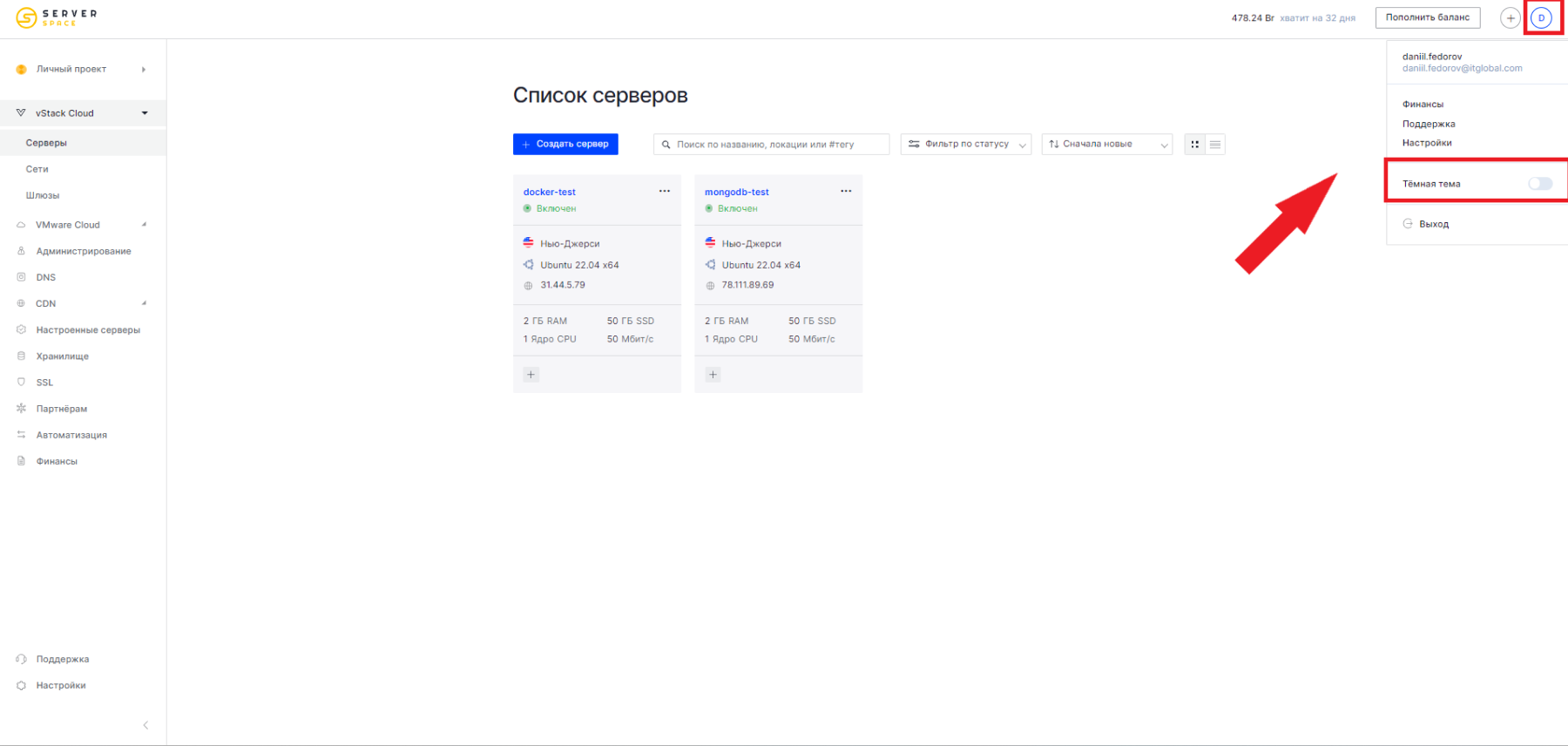Switch to list view layout
The width and height of the screenshot is (1568, 746).
point(1215,145)
